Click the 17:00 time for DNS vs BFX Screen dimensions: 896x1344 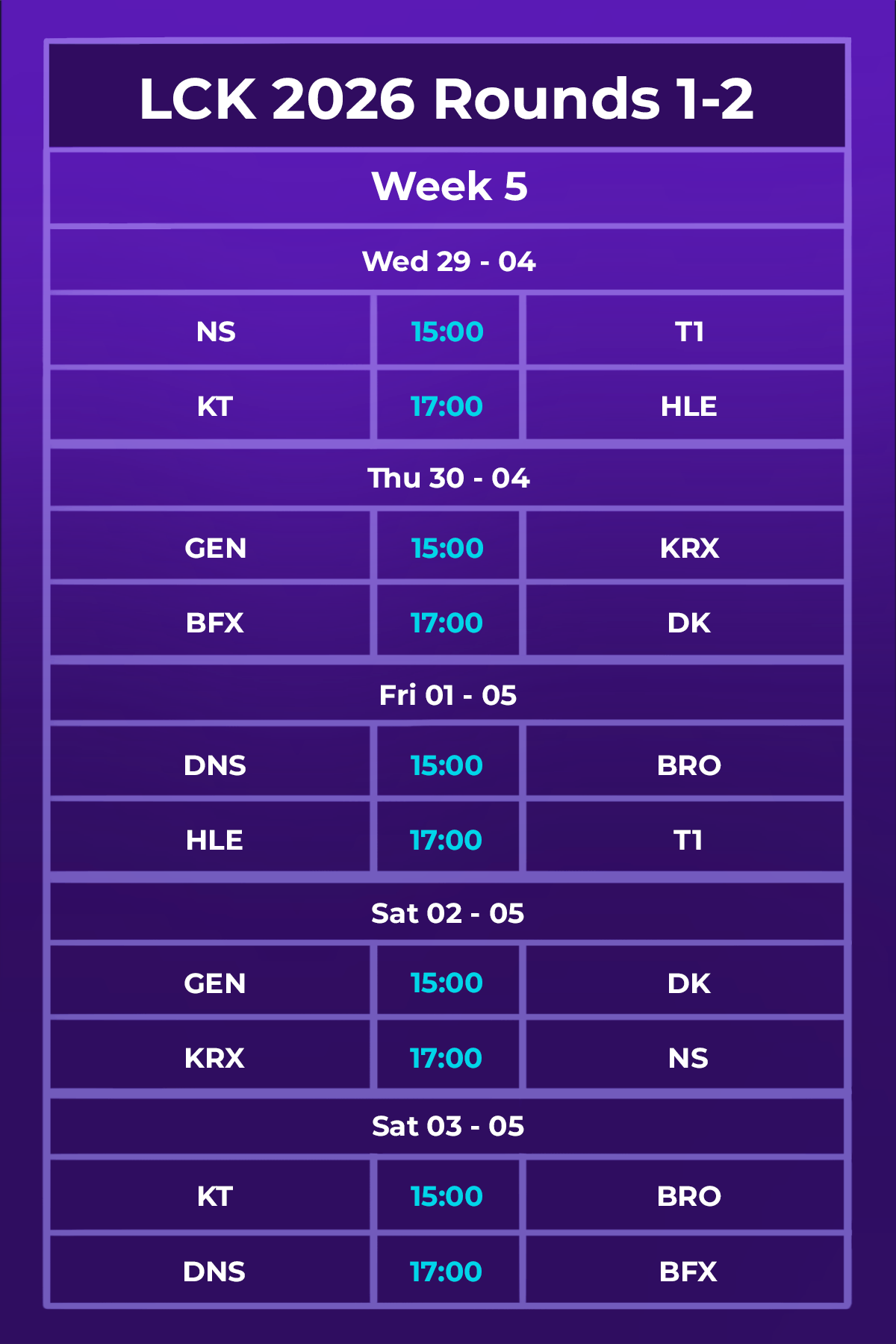447,1272
